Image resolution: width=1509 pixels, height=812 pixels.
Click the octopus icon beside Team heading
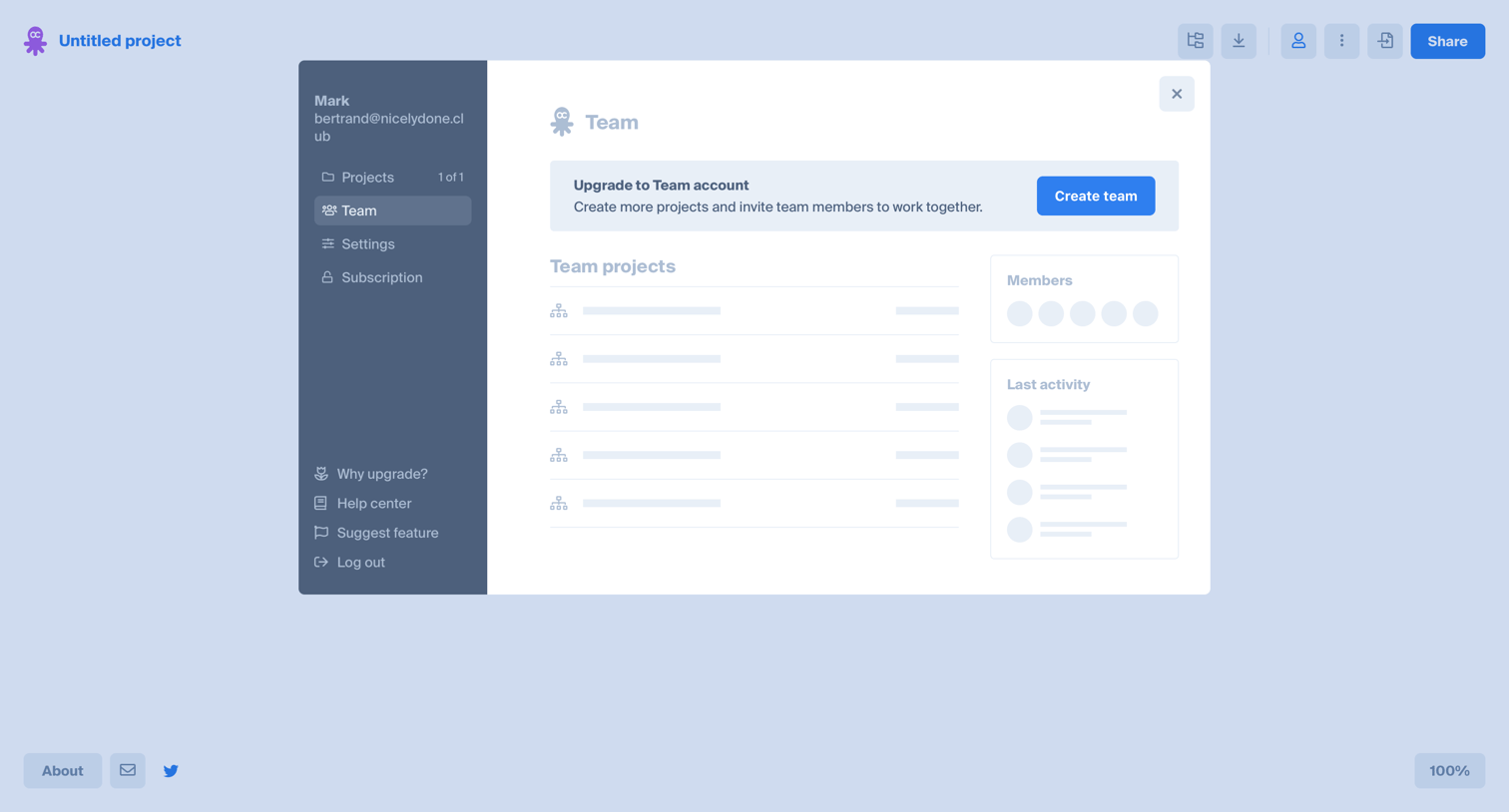(x=562, y=122)
